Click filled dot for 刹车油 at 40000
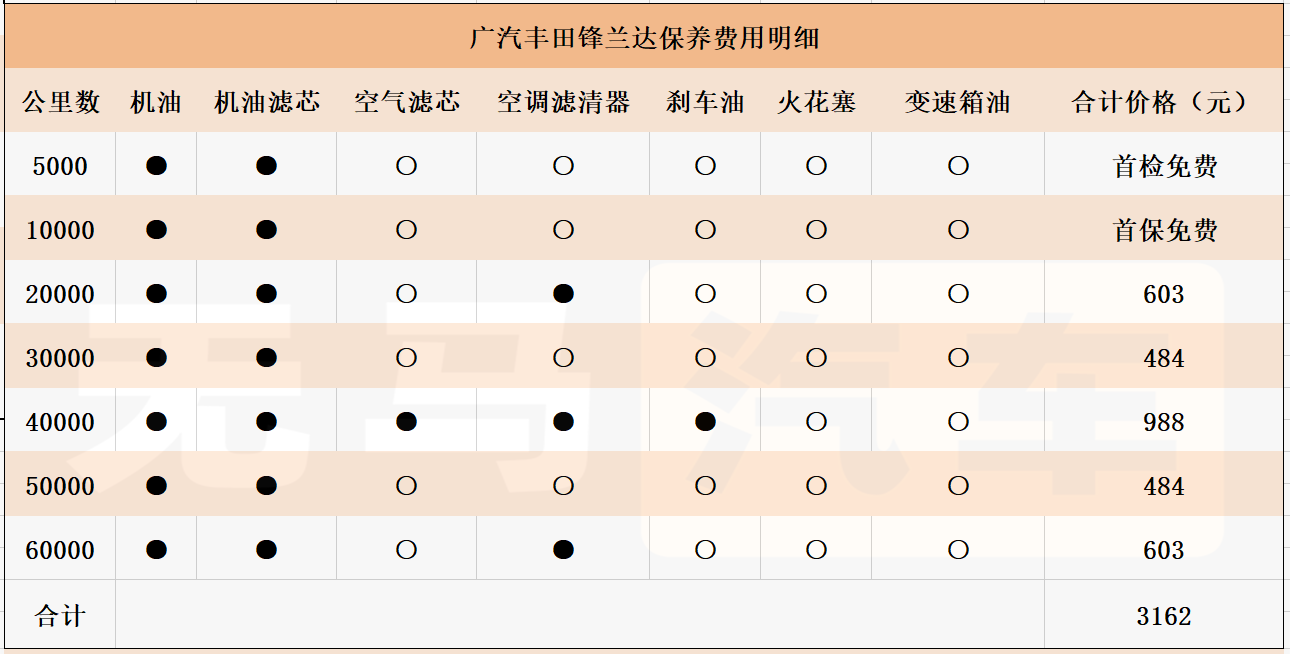The height and width of the screenshot is (654, 1290). [705, 422]
